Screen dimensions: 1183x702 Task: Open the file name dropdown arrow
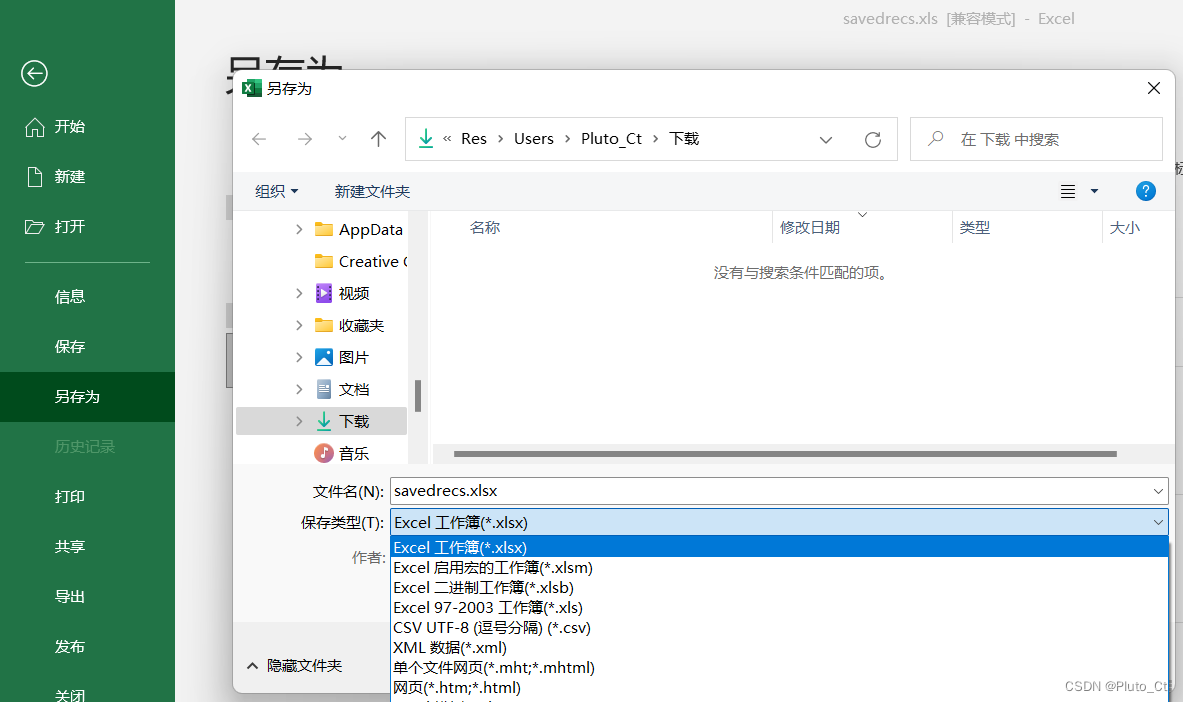1158,491
